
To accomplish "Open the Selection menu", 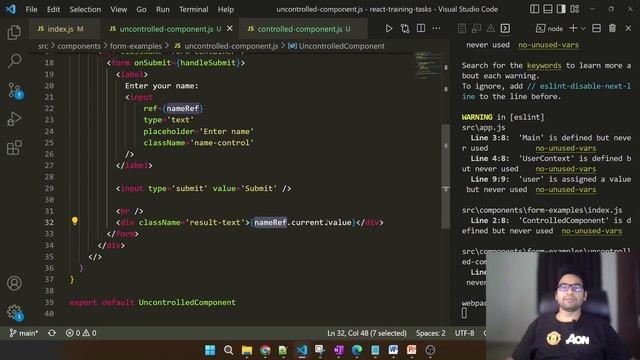I will point(85,9).
